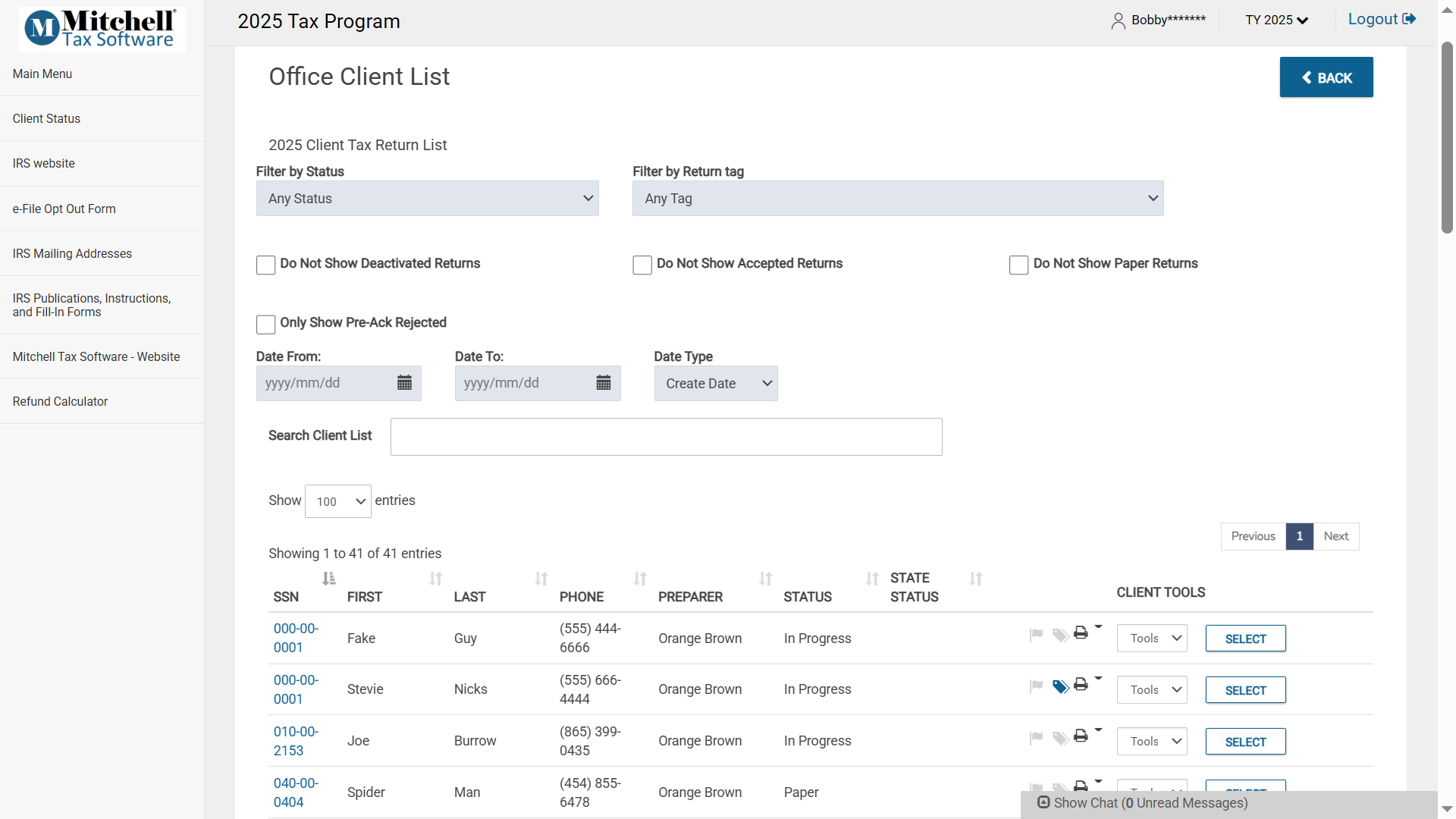Screen dimensions: 1456x819
Task: Enable Do Not Show Deactivated Returns
Action: (x=265, y=265)
